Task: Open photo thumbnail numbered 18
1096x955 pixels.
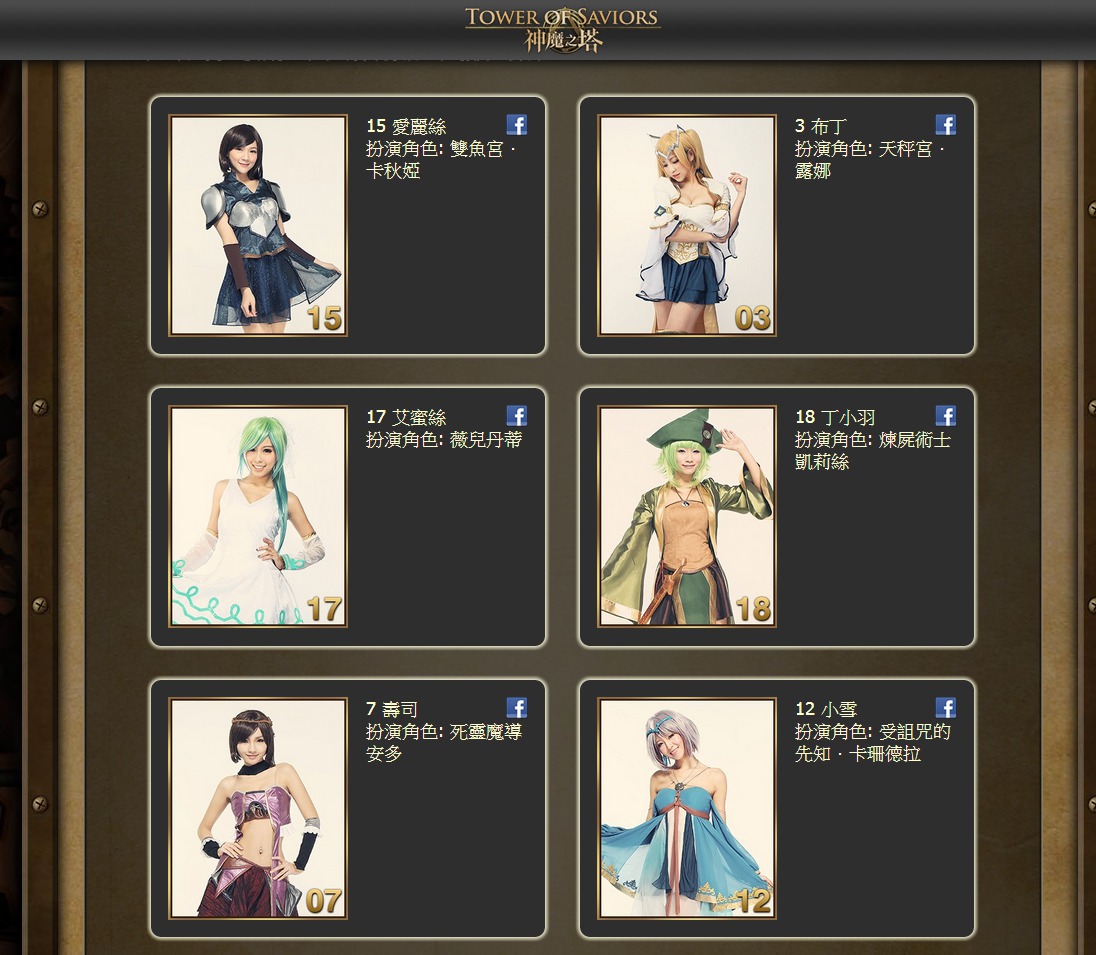Action: point(687,517)
